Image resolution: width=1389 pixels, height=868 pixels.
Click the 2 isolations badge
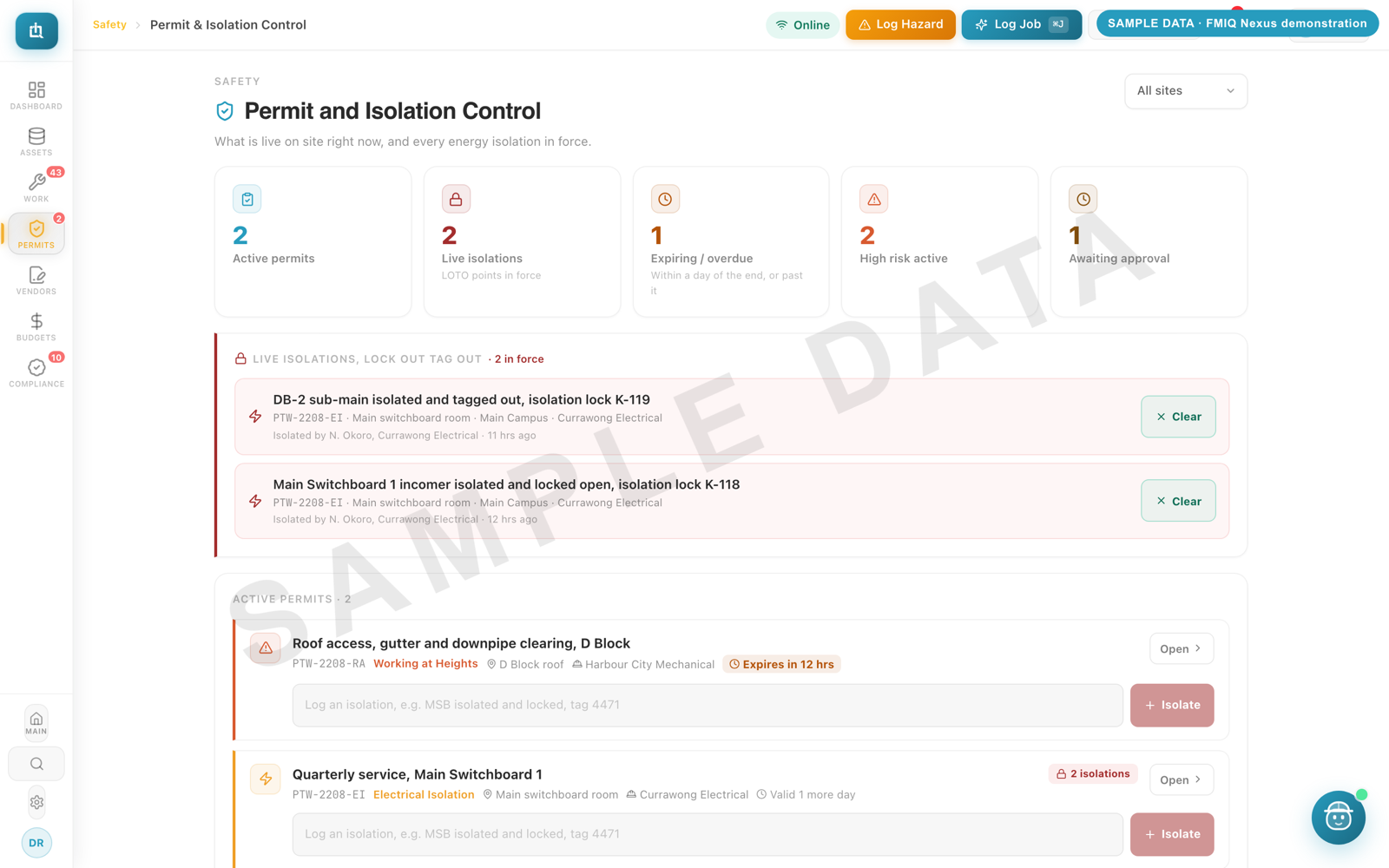pyautogui.click(x=1093, y=773)
